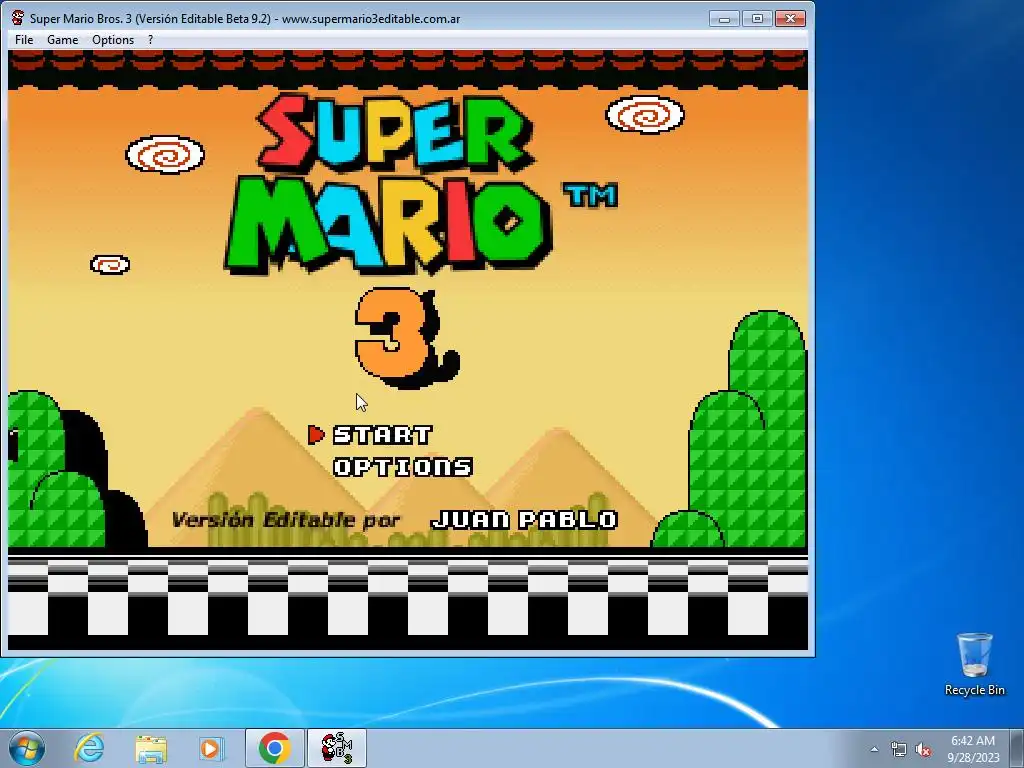The width and height of the screenshot is (1024, 768).
Task: Click the Super Mario Bros. 3 title bar icon
Action: click(18, 18)
